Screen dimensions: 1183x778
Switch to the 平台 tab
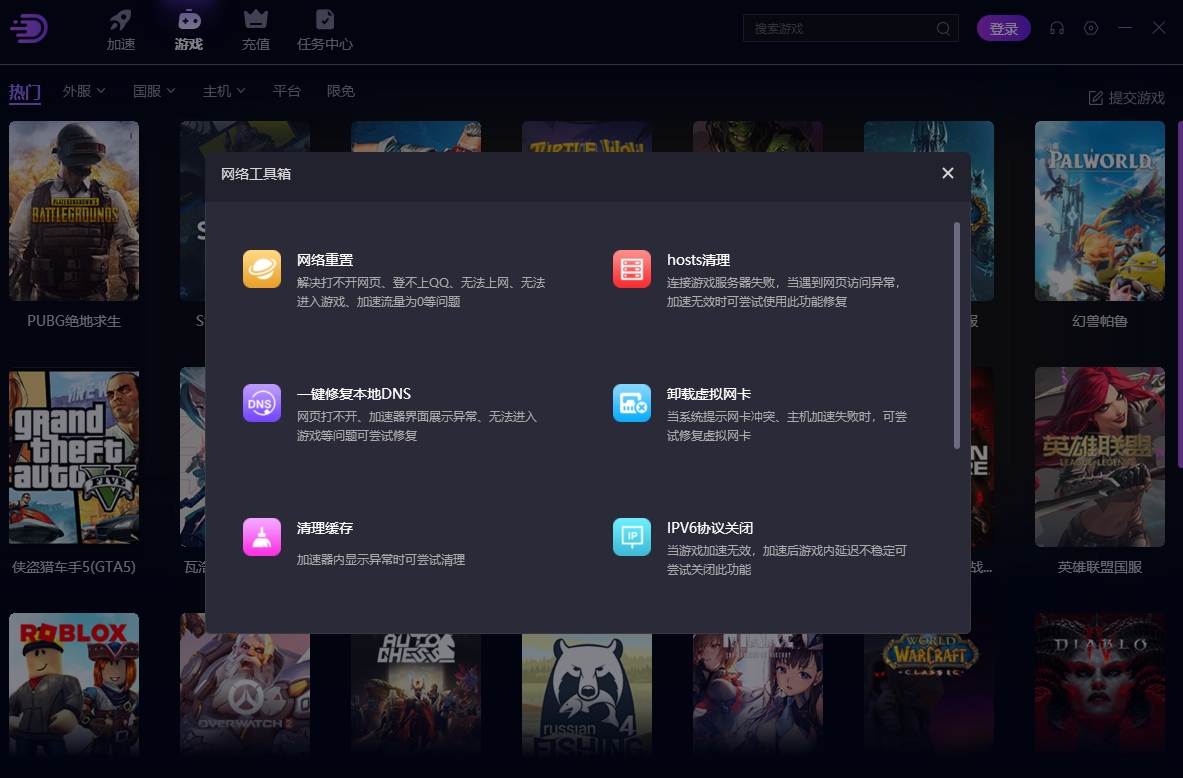[287, 91]
